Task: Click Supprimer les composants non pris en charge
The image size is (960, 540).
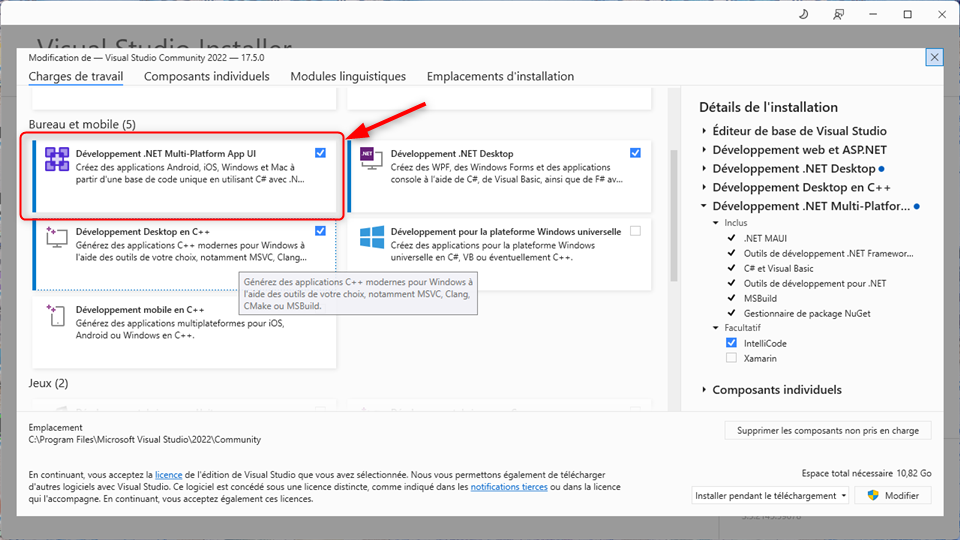Action: click(828, 430)
